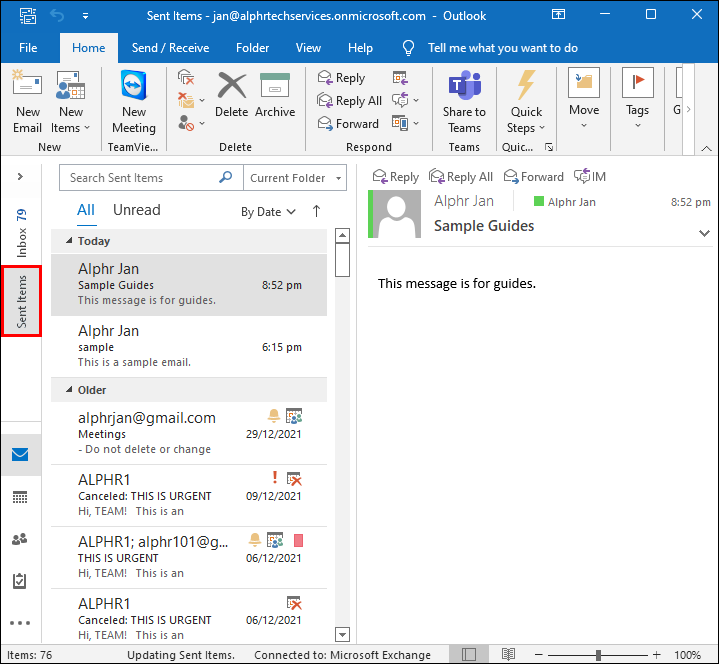Toggle sort order arrow next to By Date

click(317, 211)
